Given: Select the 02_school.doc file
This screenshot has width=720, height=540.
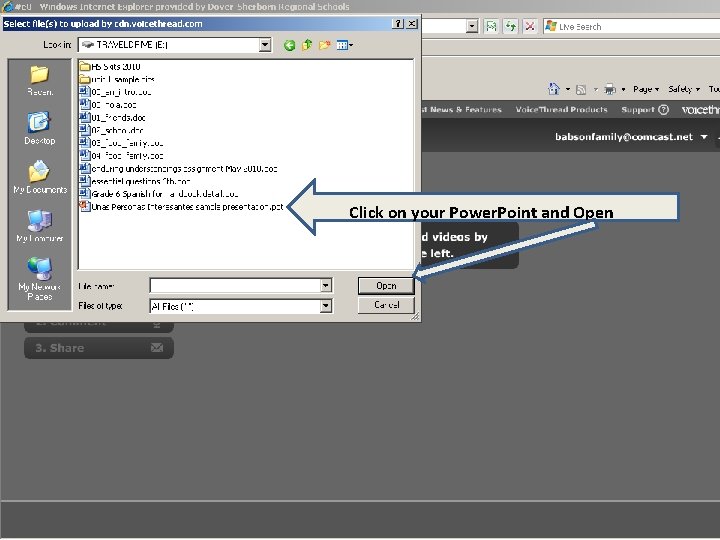Looking at the screenshot, I should 111,130.
